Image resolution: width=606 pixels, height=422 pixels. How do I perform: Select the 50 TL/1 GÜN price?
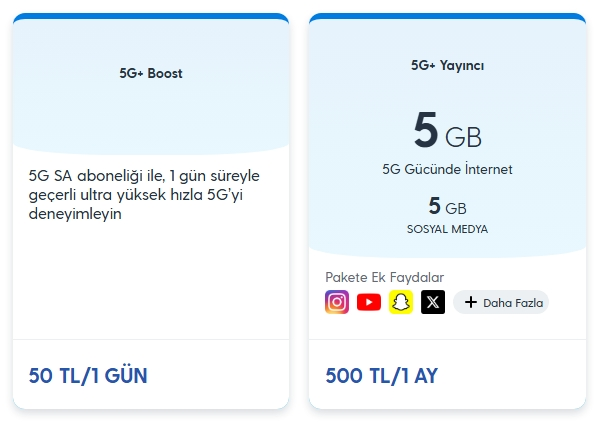coord(88,375)
